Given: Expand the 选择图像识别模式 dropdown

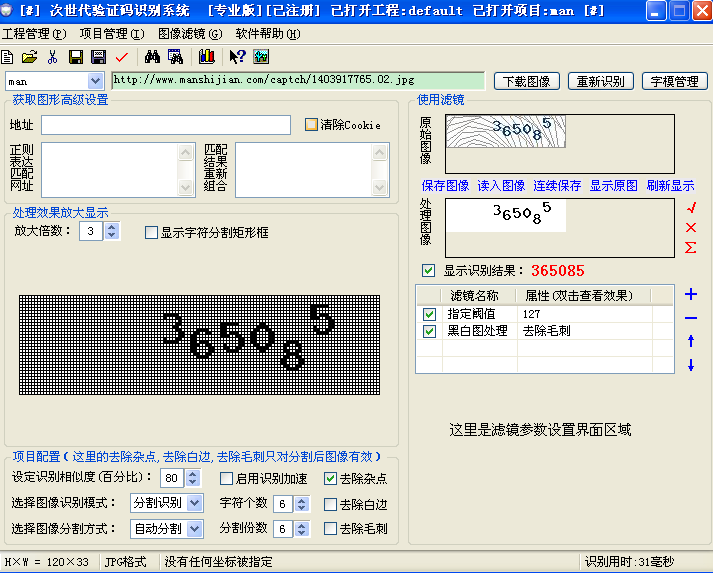Looking at the screenshot, I should [194, 503].
